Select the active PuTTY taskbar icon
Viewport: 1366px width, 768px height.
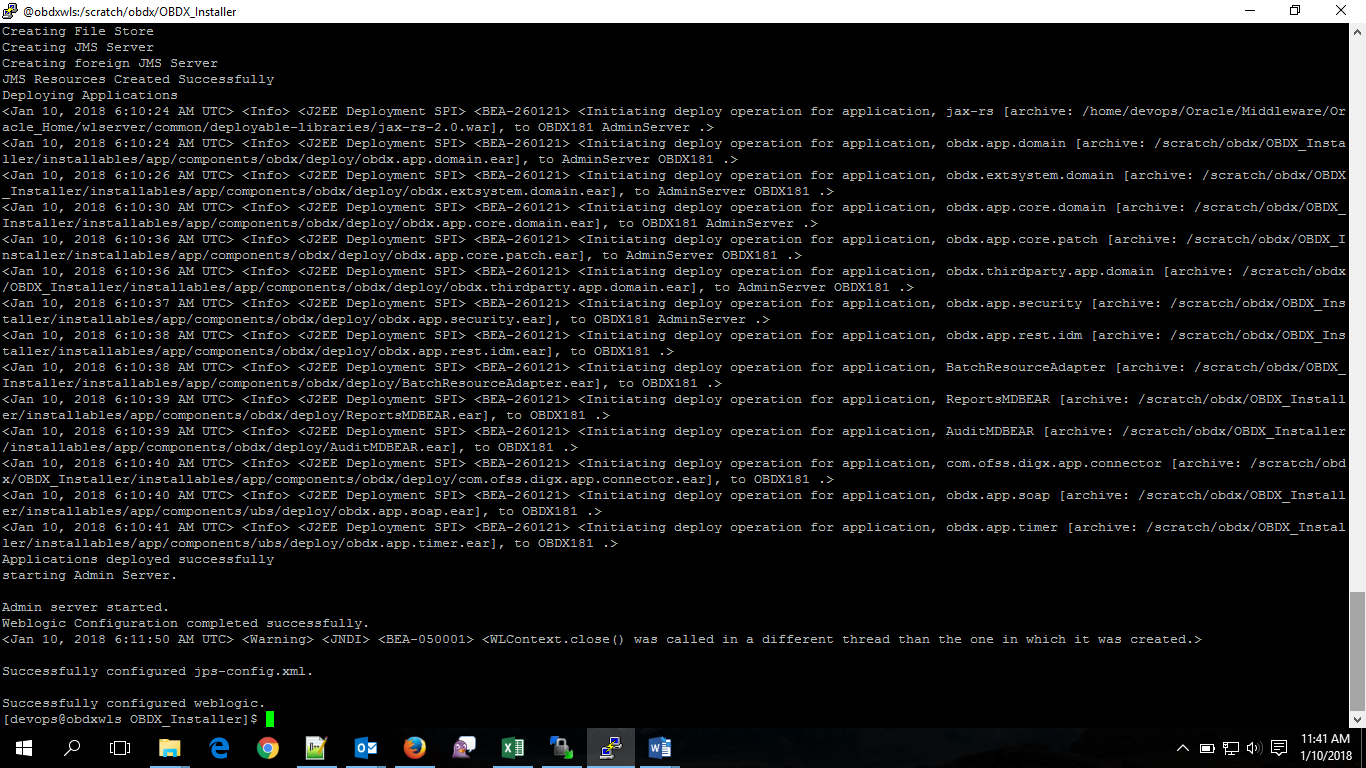[610, 747]
